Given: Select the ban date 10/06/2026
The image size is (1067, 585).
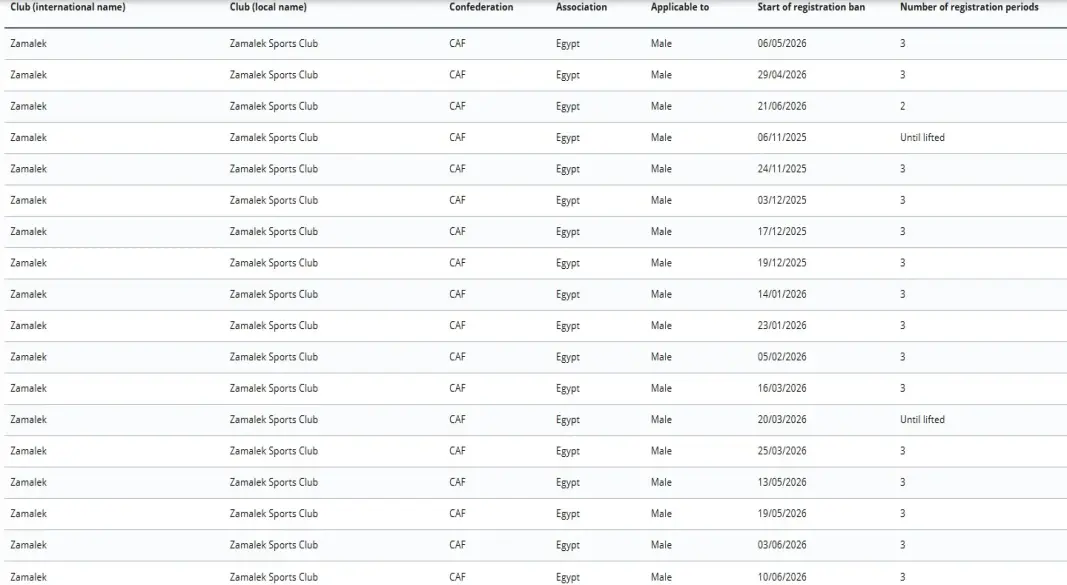Looking at the screenshot, I should tap(782, 577).
